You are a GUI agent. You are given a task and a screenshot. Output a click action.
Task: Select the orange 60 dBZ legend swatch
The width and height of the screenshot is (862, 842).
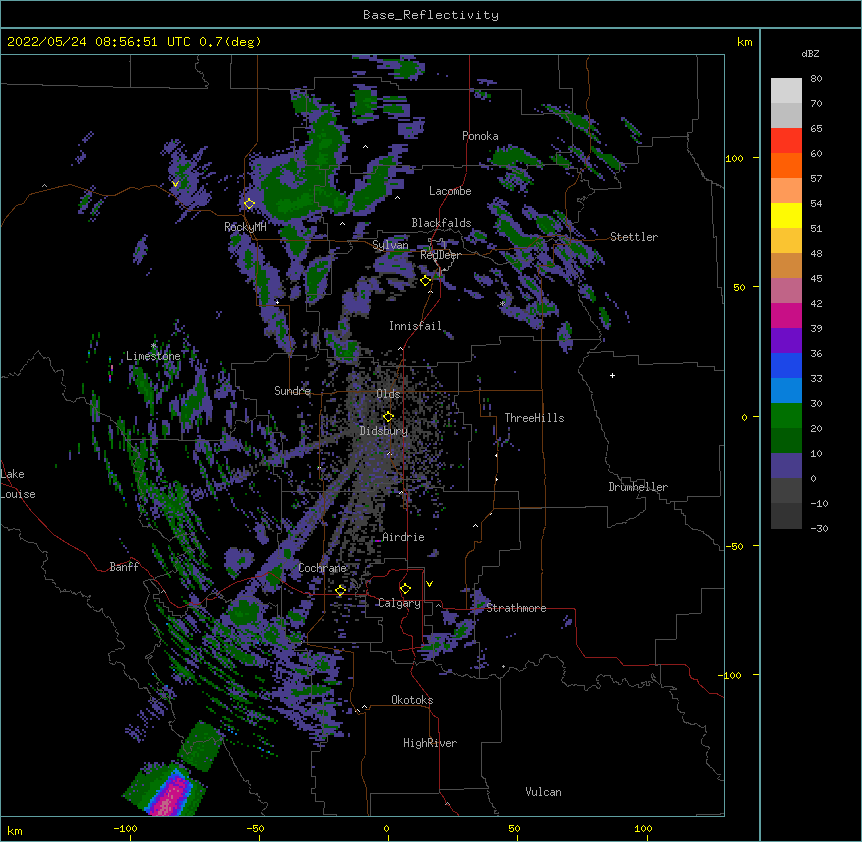(786, 165)
